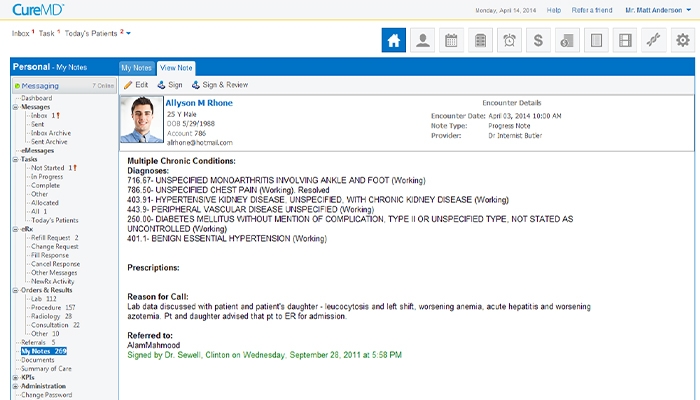Expand the KPIs tree node
This screenshot has width=700, height=400.
(16, 377)
